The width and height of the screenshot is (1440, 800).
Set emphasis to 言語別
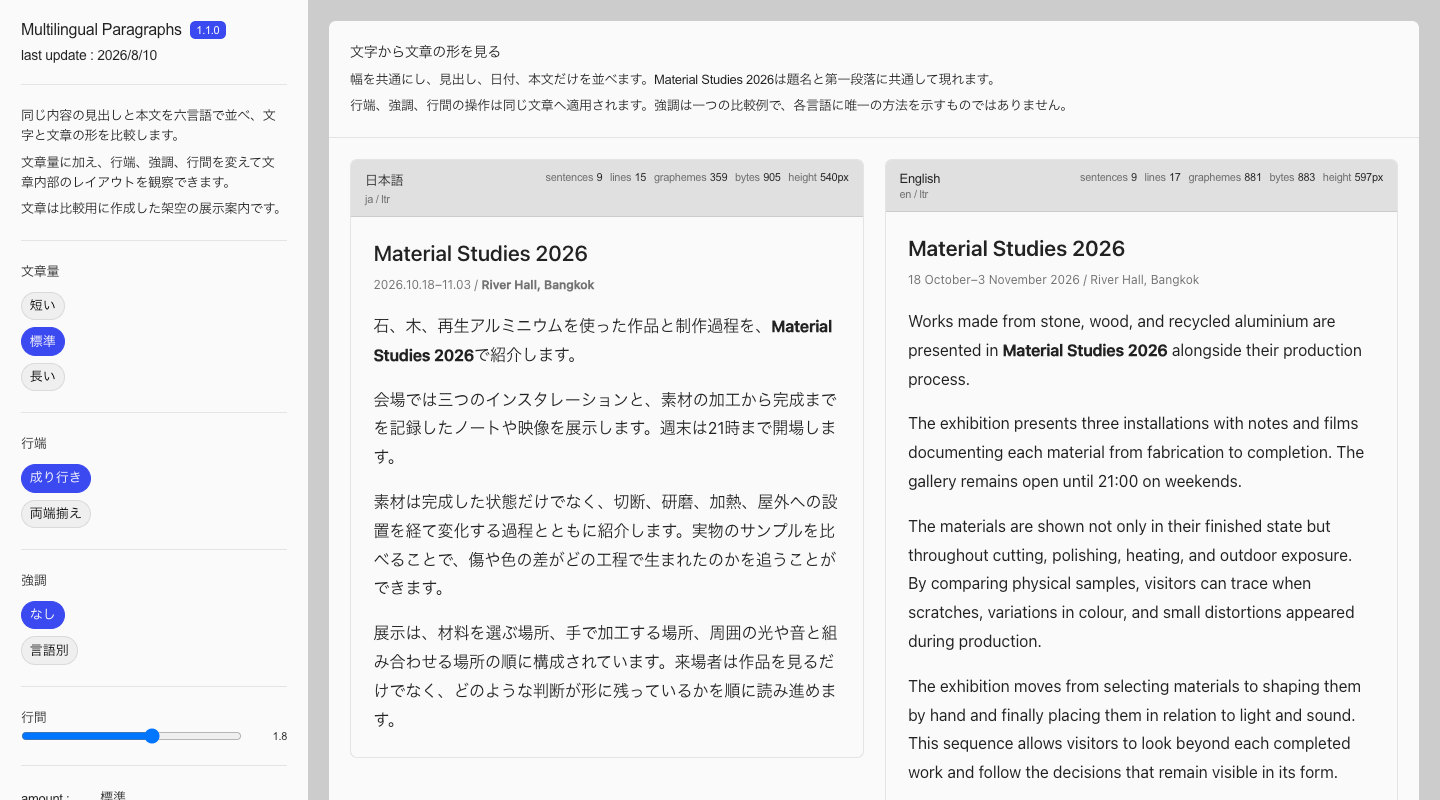click(x=49, y=651)
